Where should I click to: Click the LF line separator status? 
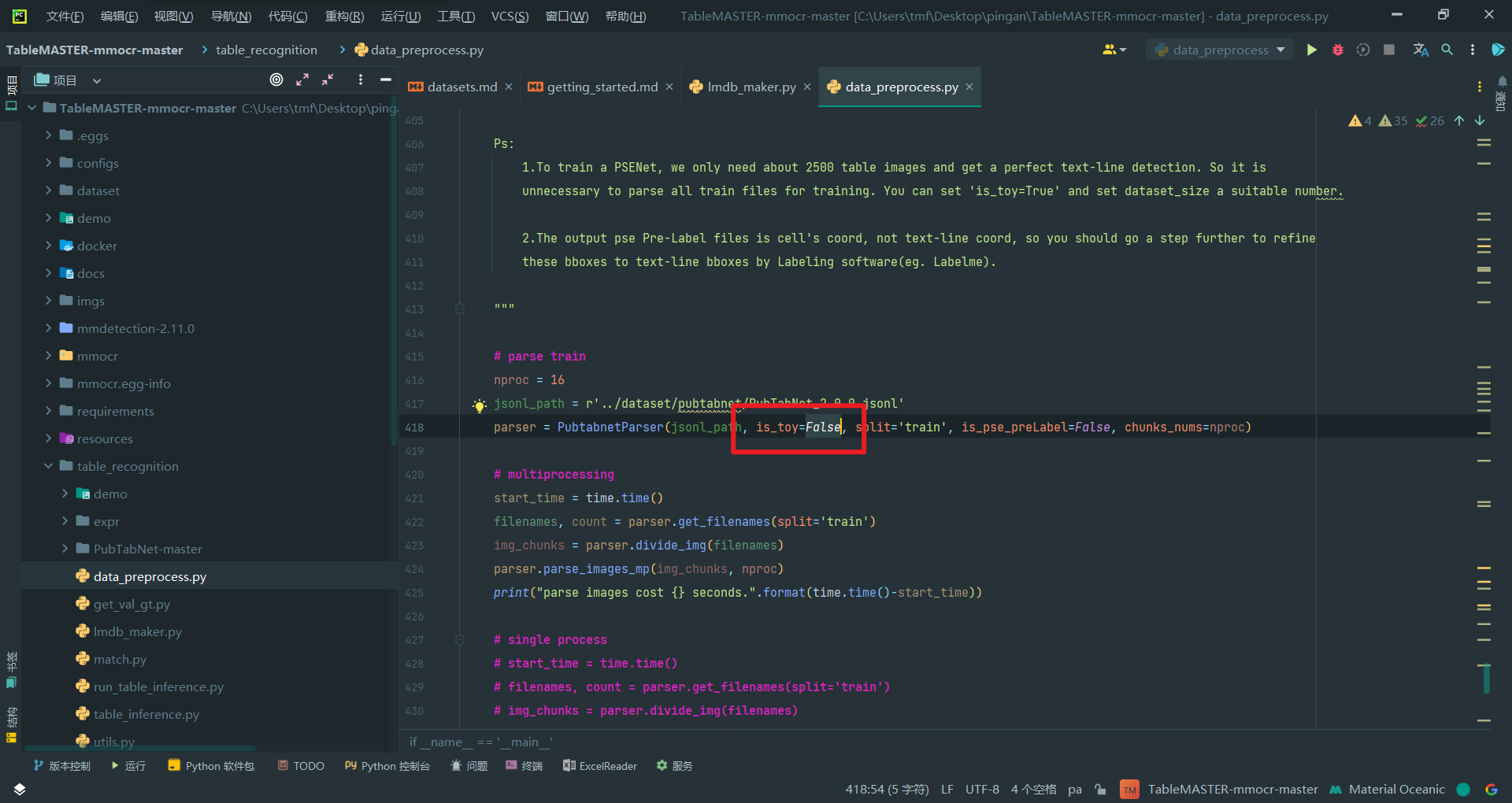947,789
